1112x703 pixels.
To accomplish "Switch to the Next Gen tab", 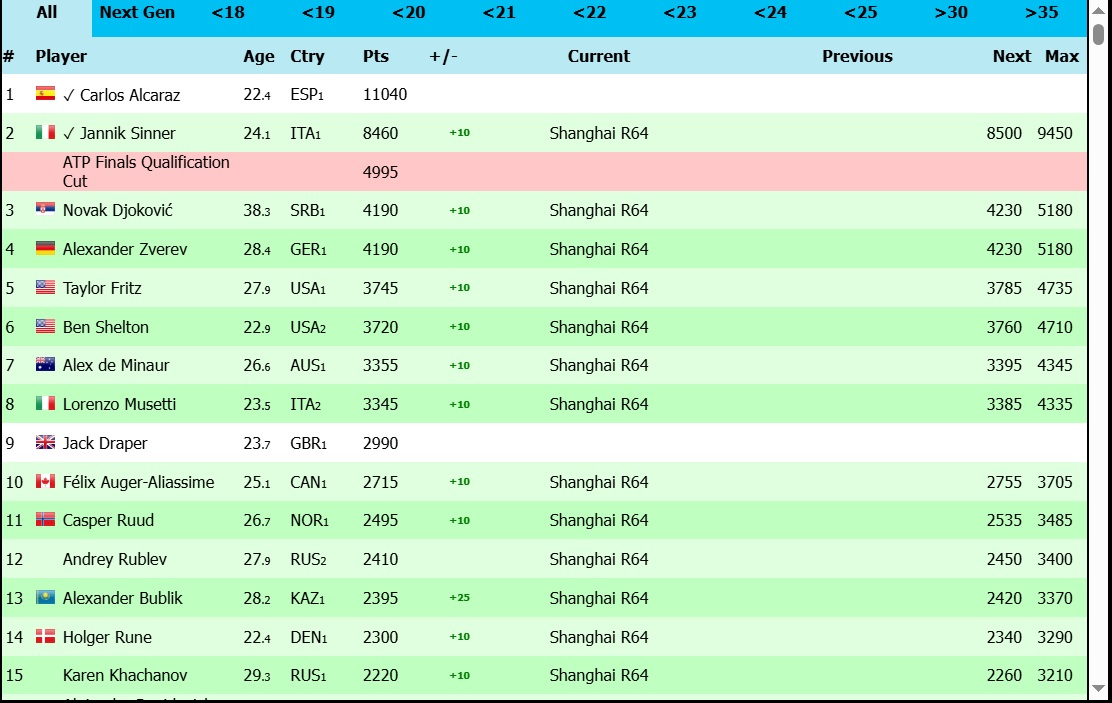I will (137, 13).
